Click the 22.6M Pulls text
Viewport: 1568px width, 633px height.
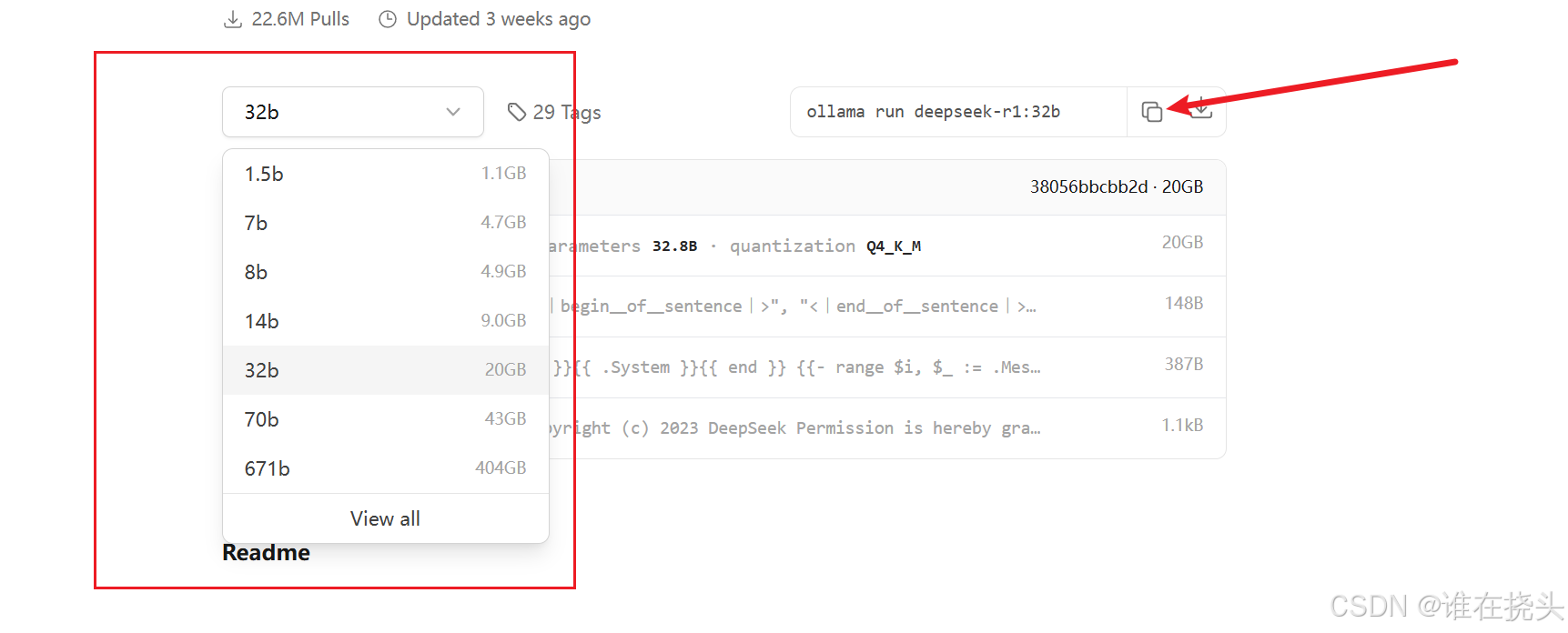pyautogui.click(x=300, y=19)
